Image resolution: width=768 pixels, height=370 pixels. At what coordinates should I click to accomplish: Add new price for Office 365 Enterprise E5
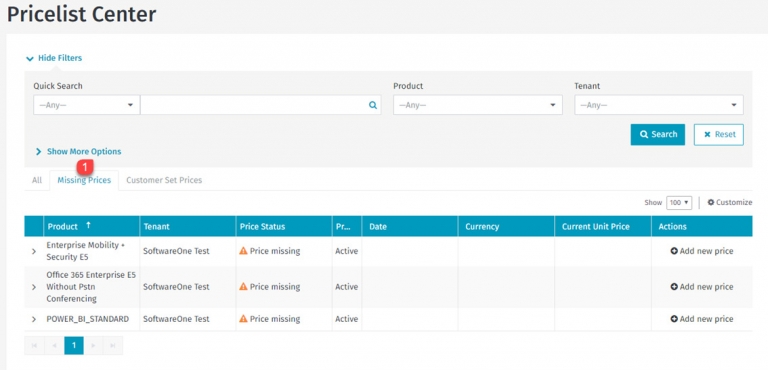click(701, 287)
